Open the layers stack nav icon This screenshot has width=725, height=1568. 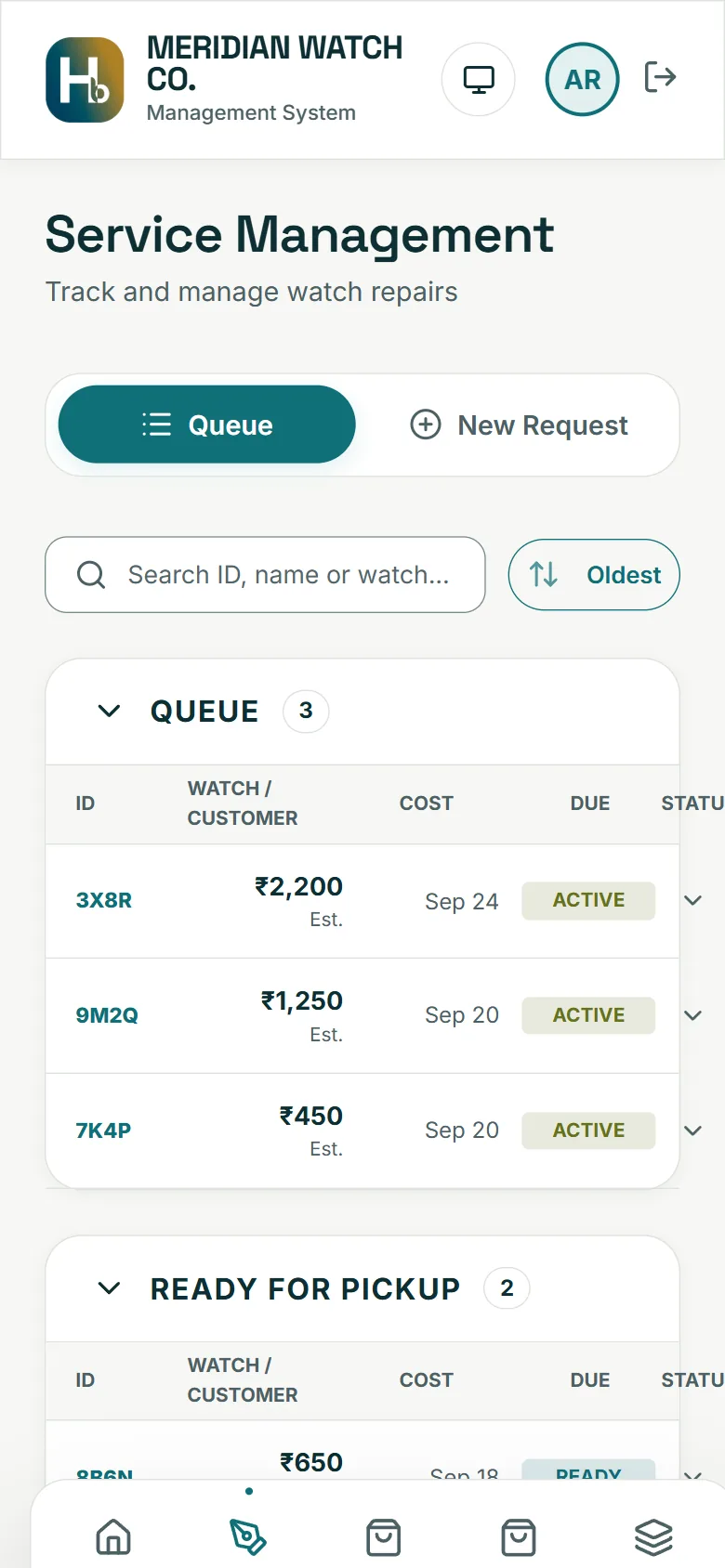[653, 1537]
